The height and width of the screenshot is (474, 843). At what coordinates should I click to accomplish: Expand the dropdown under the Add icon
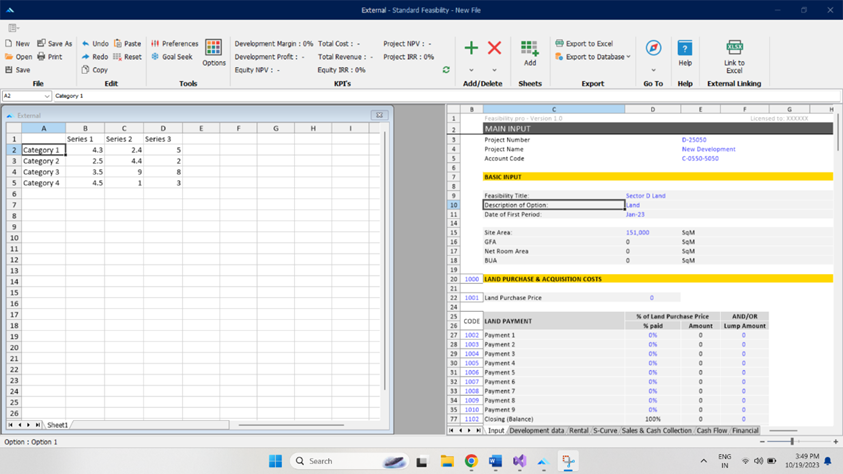(471, 71)
